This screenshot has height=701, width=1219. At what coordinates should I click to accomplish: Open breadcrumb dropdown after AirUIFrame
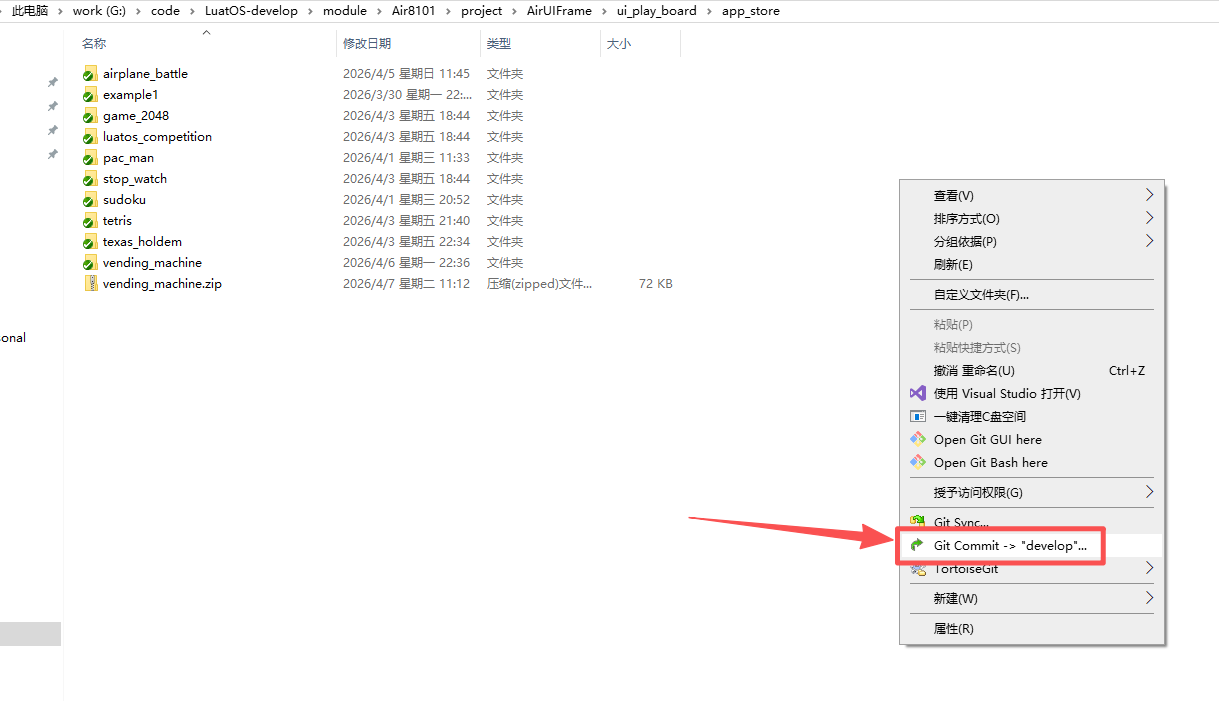coord(604,11)
